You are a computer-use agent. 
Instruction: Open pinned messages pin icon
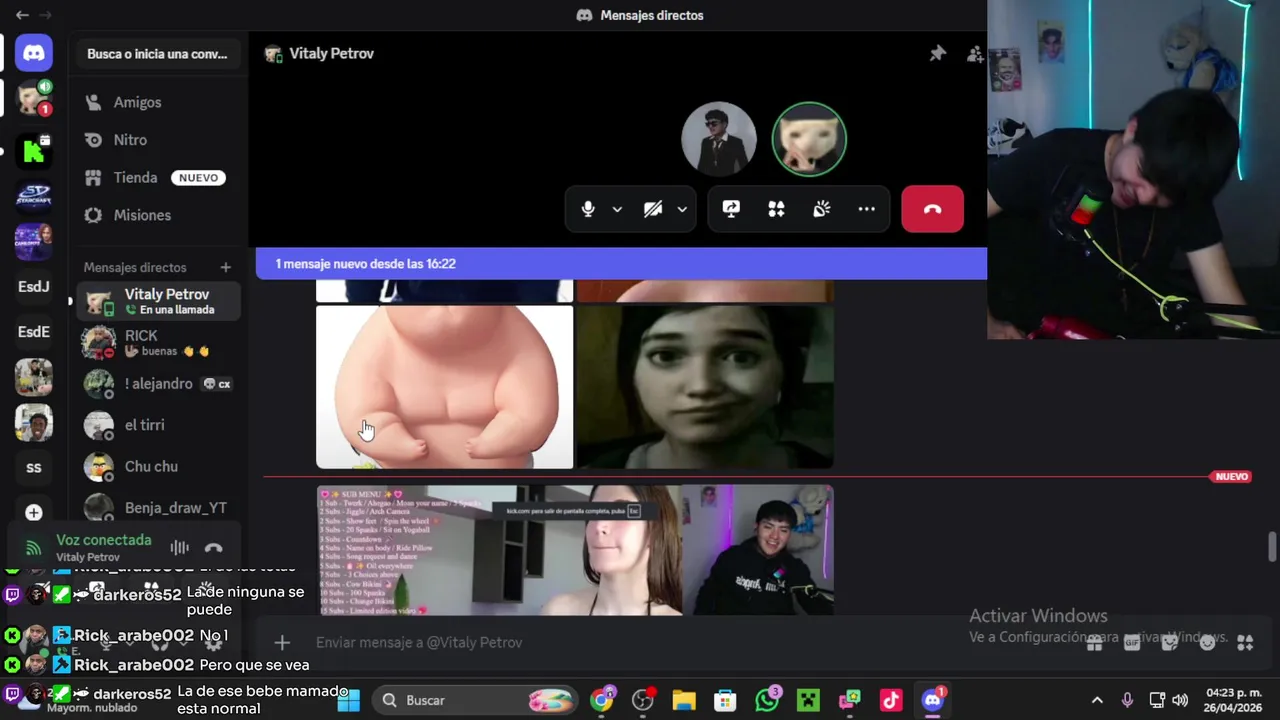pos(937,54)
